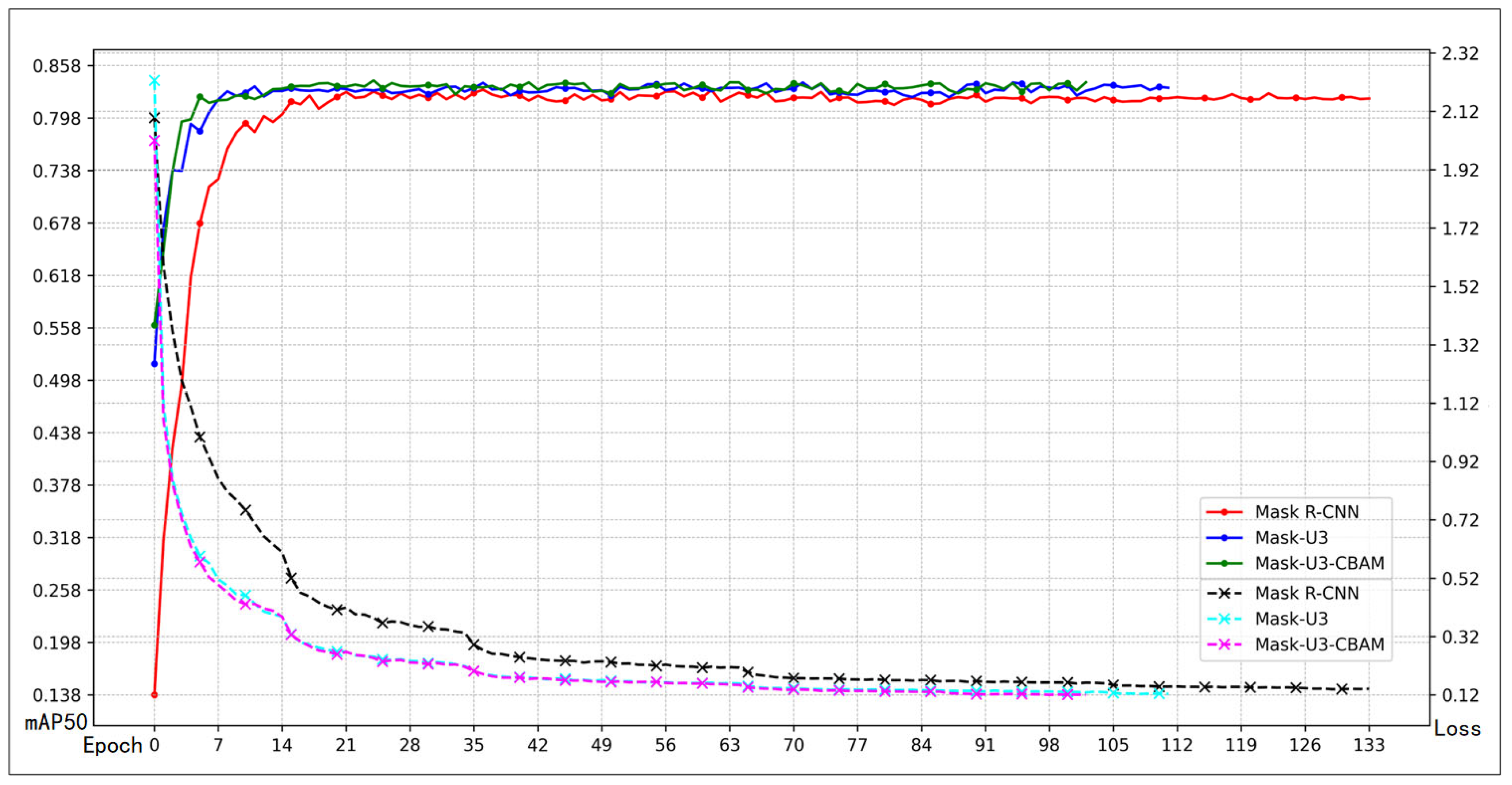Click the Loss axis label
The width and height of the screenshot is (1512, 785).
[x=1457, y=729]
